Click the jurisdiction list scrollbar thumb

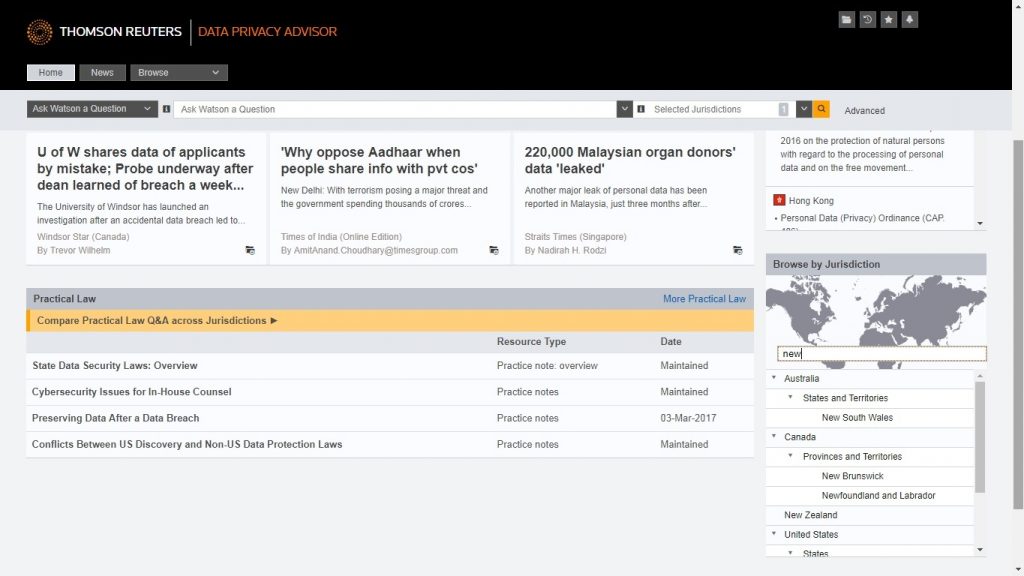tap(980, 437)
